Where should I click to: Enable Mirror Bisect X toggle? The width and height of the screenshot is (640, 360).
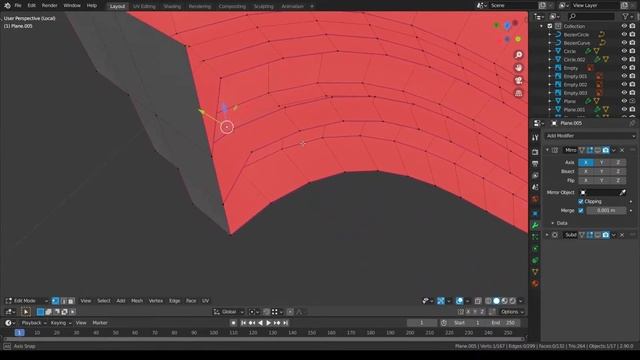point(586,171)
